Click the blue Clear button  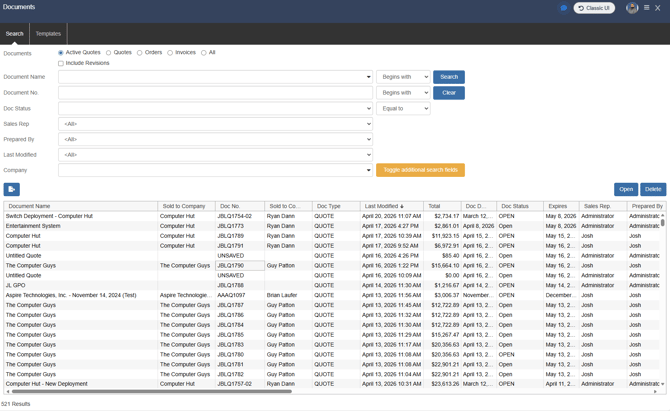coord(449,93)
